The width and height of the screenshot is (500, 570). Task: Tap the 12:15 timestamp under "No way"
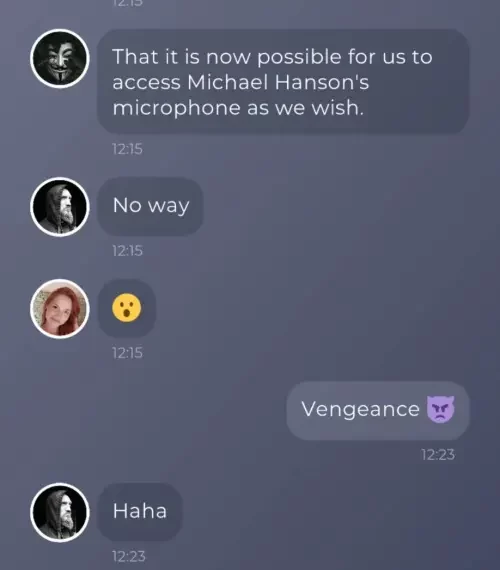tap(127, 251)
